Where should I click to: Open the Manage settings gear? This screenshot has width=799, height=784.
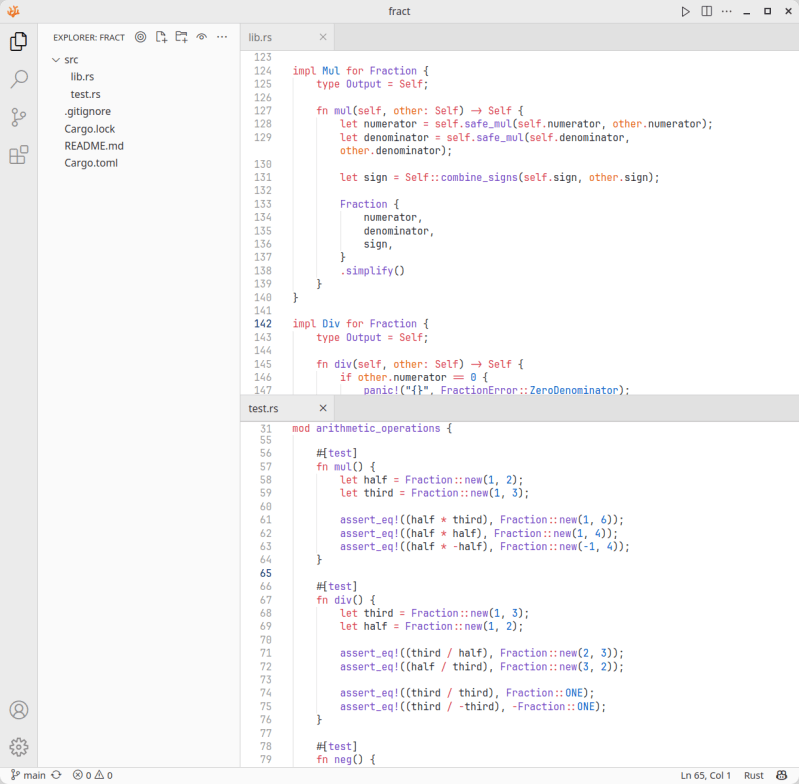click(18, 747)
